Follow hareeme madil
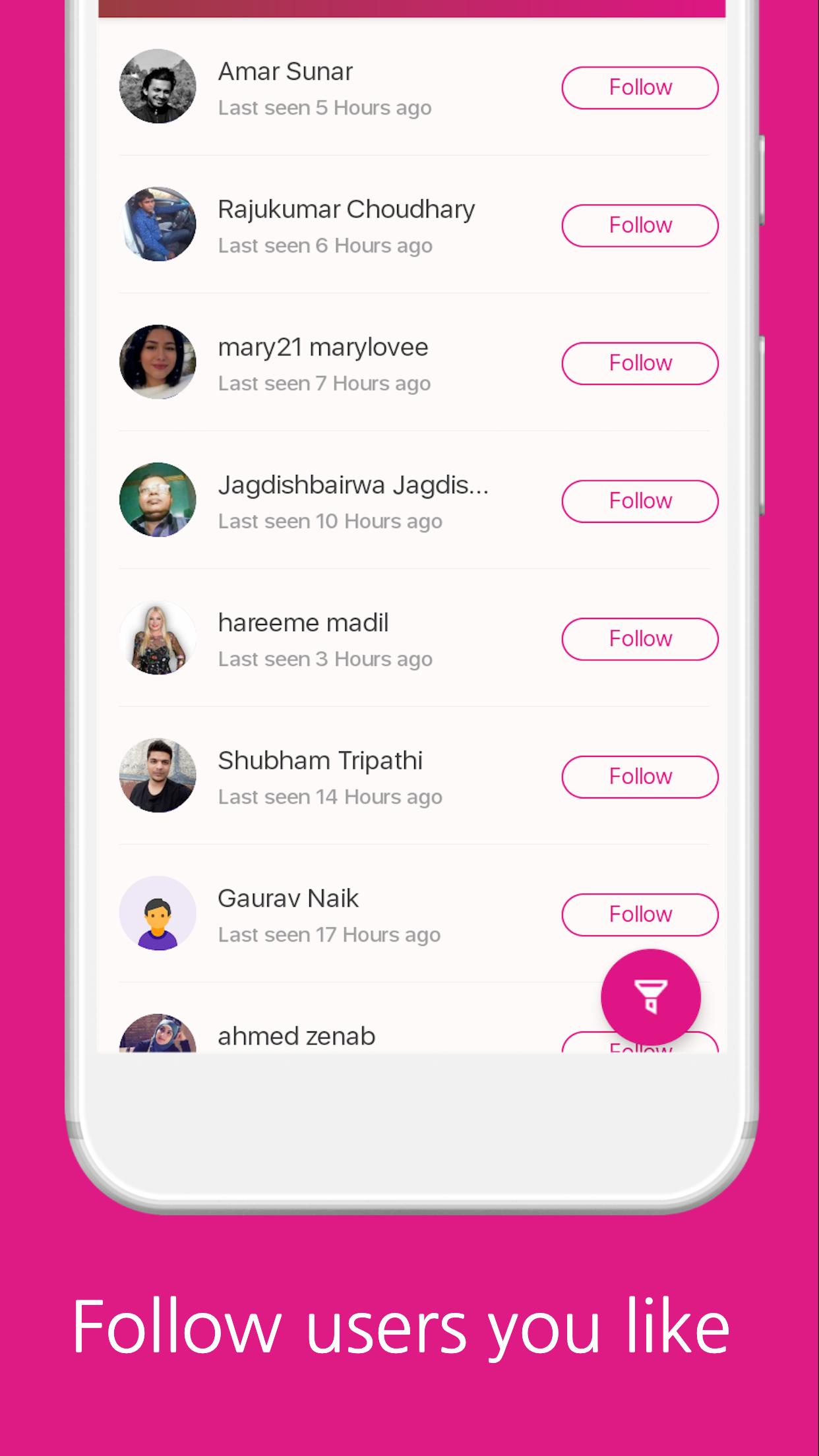The height and width of the screenshot is (1456, 819). pos(640,639)
